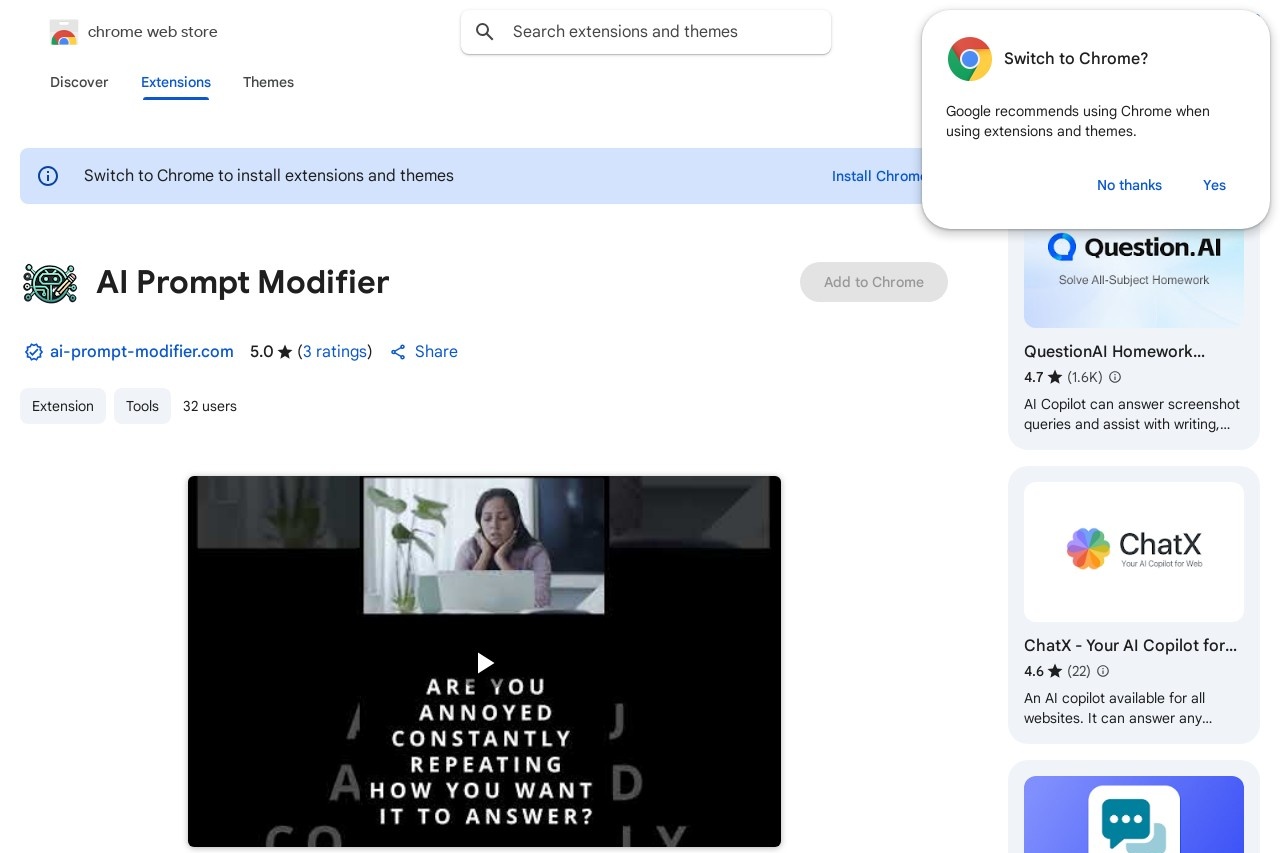Image resolution: width=1280 pixels, height=853 pixels.
Task: Open the ai-prompt-modifier.com website link
Action: point(142,352)
